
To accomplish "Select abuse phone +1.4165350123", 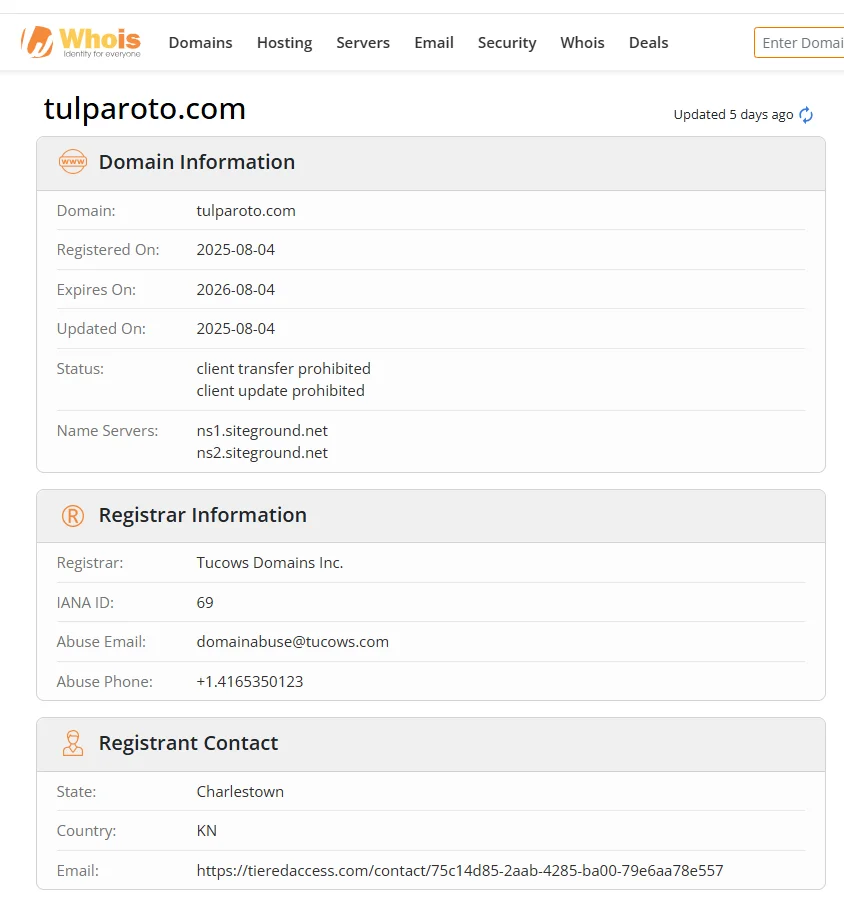I will click(250, 681).
